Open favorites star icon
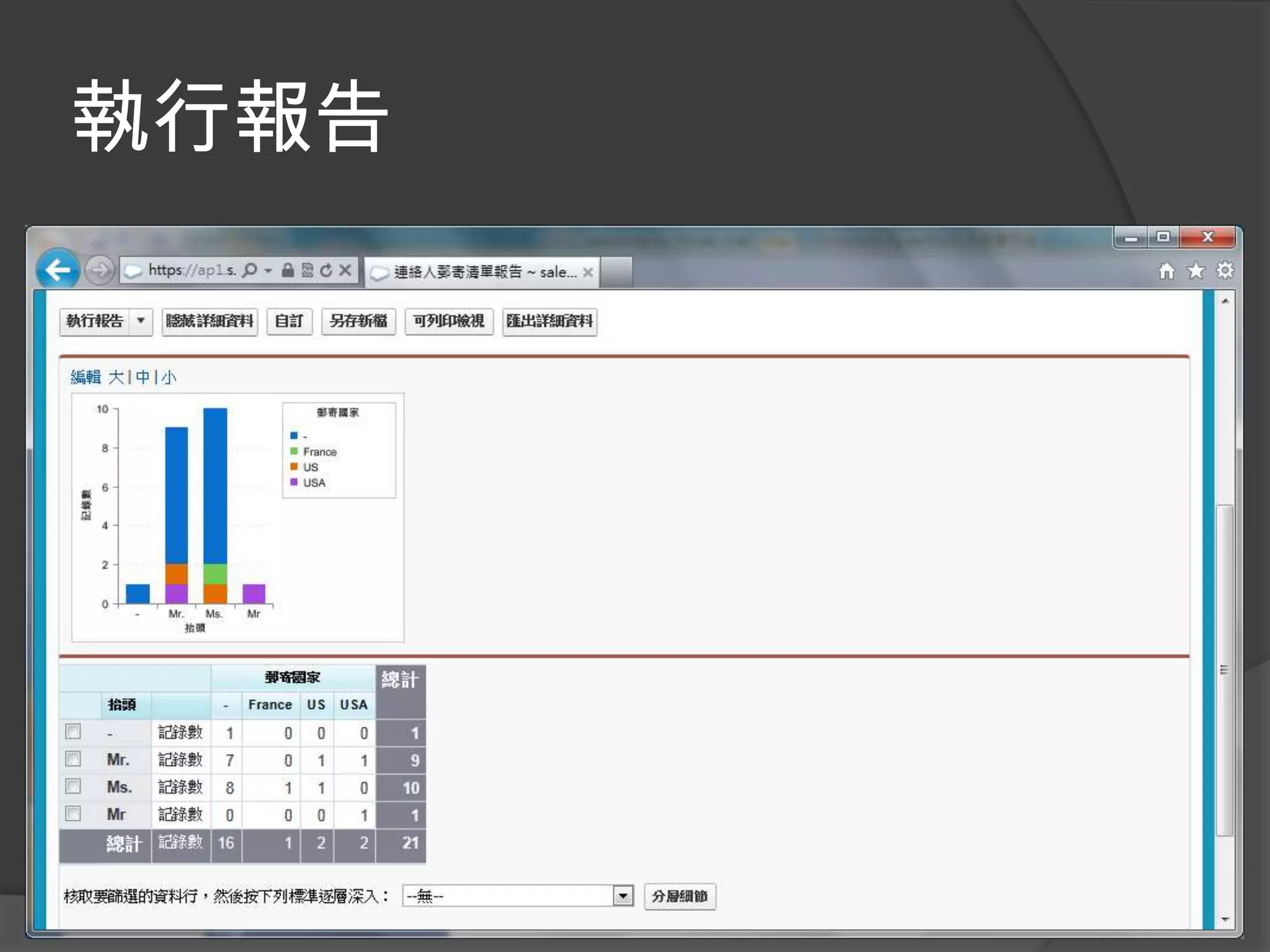Image resolution: width=1270 pixels, height=952 pixels. click(1196, 271)
